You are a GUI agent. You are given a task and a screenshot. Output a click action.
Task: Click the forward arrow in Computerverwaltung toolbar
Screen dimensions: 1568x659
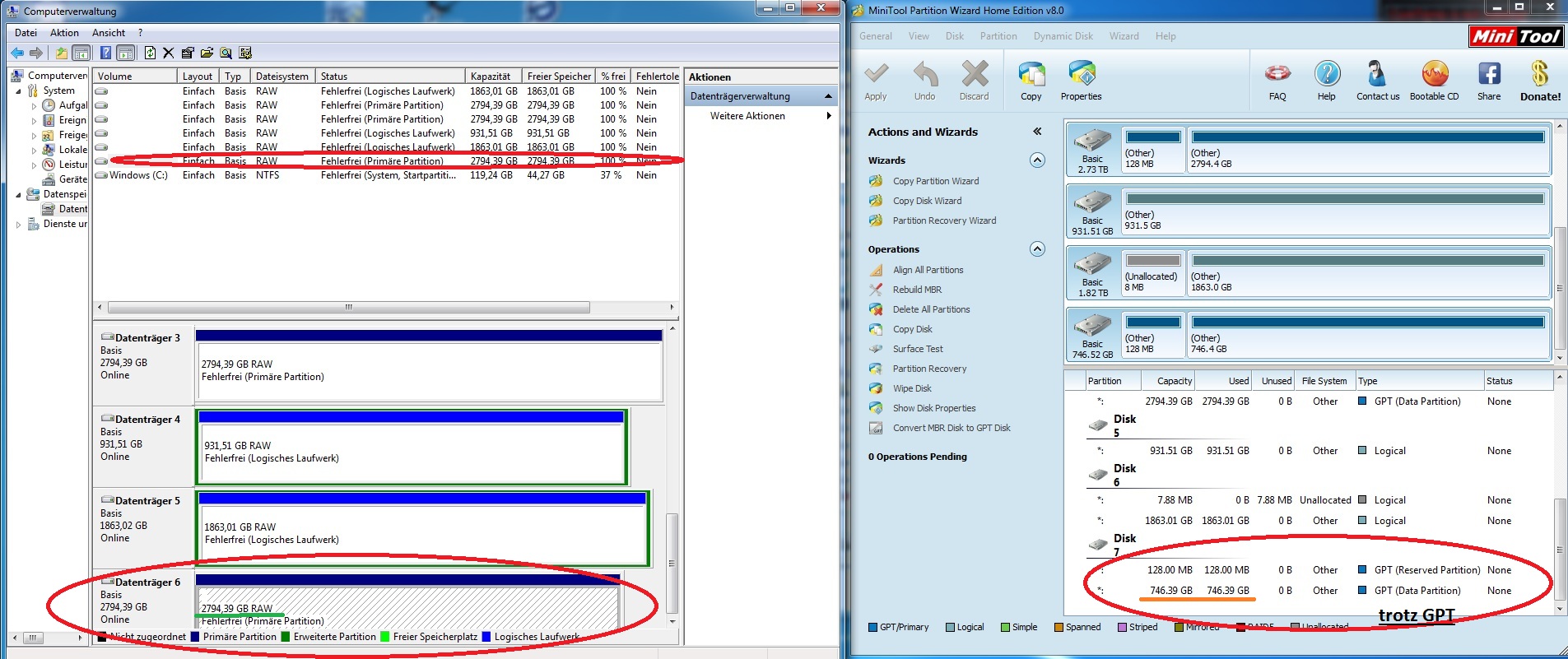tap(36, 53)
